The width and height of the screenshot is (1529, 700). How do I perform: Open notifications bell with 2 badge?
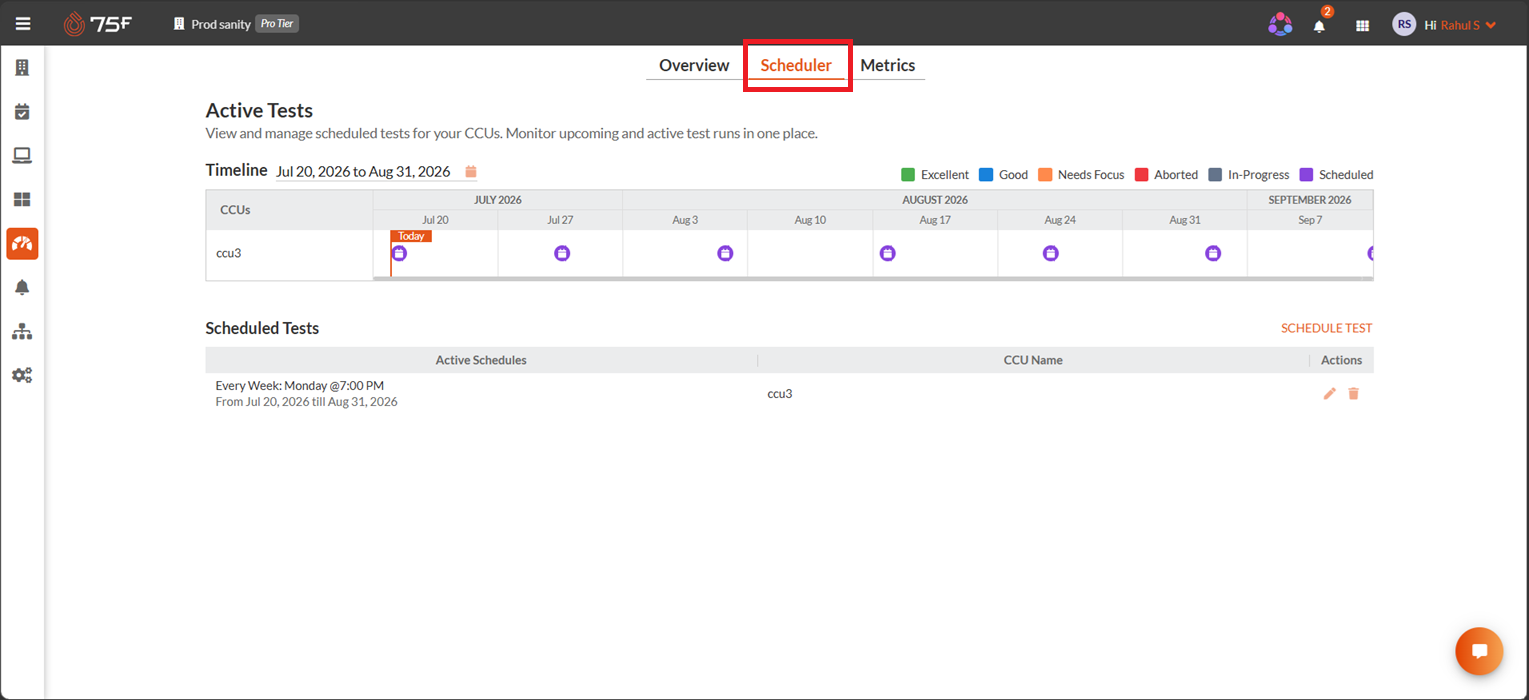pos(1320,24)
